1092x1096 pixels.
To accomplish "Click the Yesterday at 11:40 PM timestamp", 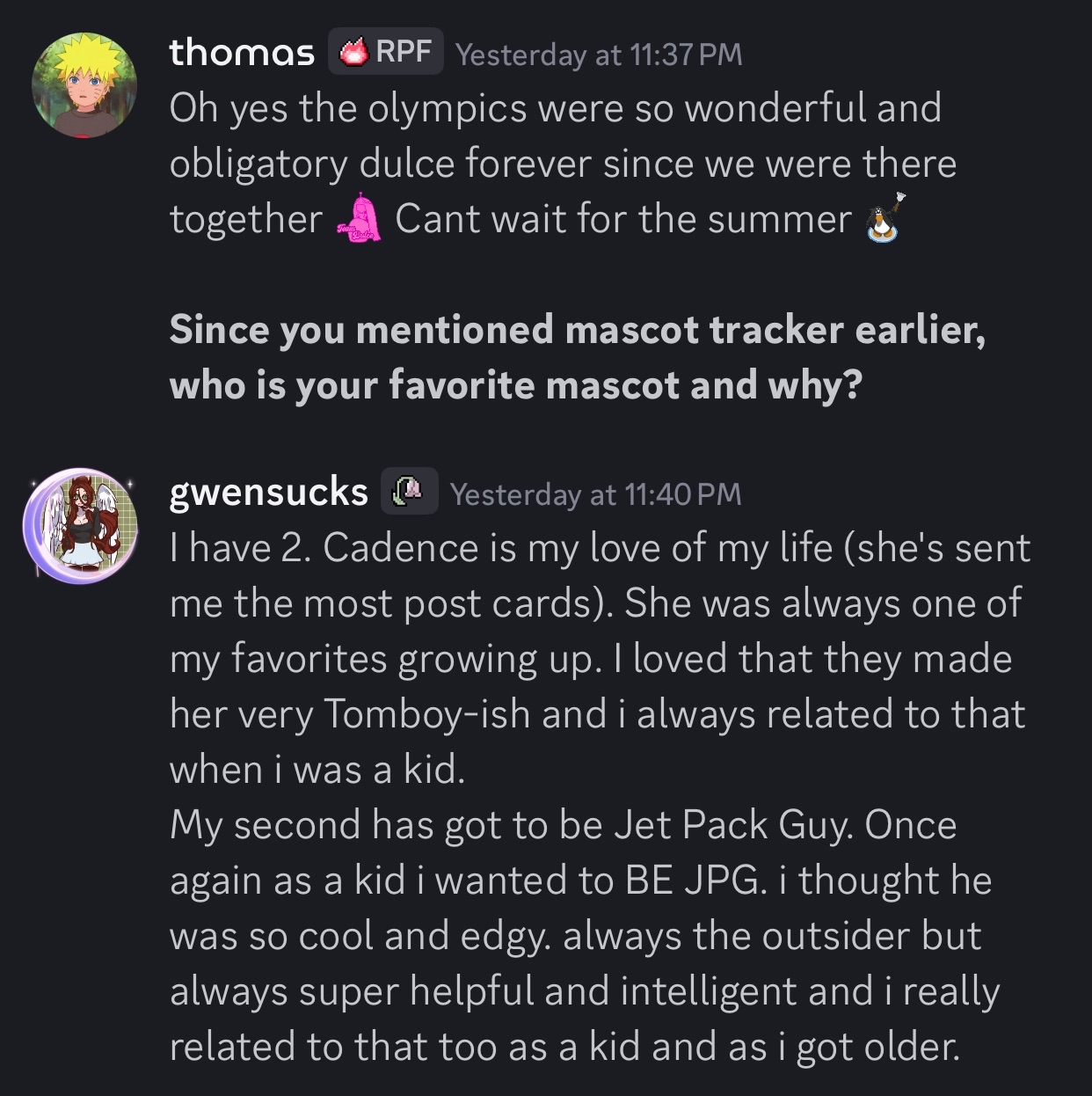I will tap(595, 494).
